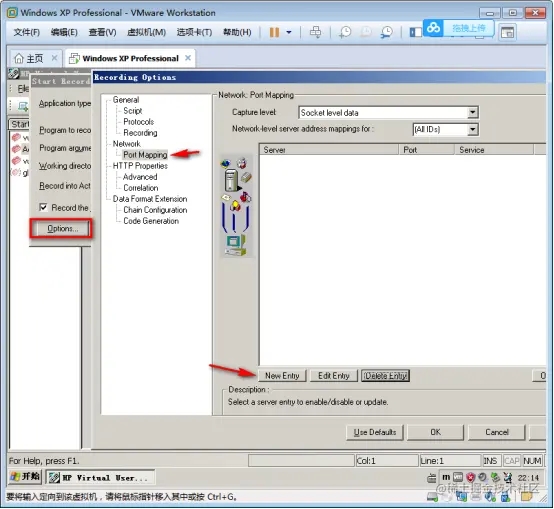Pause the virtual machine
The width and height of the screenshot is (554, 509).
tap(274, 32)
